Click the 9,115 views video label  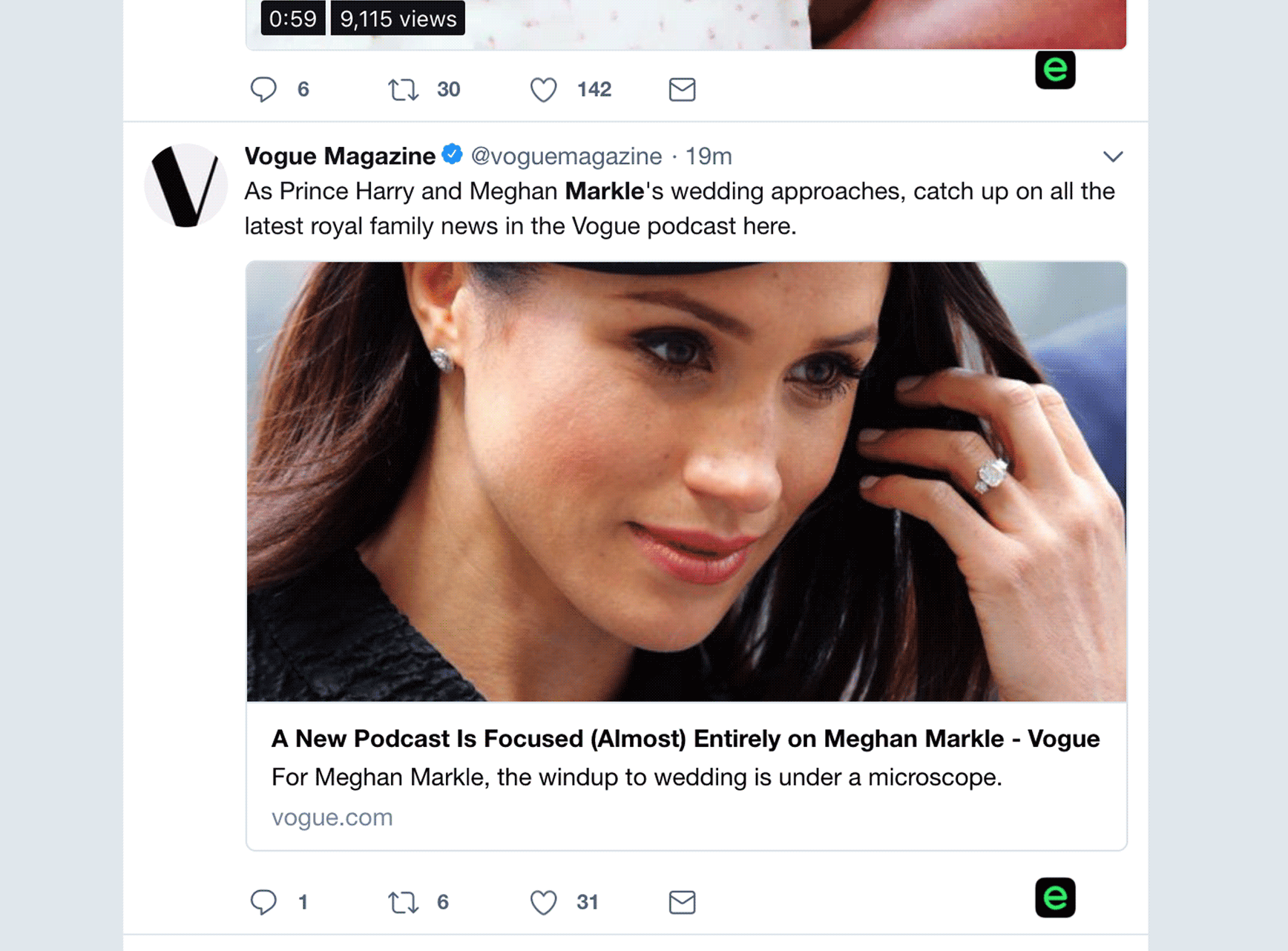[398, 19]
